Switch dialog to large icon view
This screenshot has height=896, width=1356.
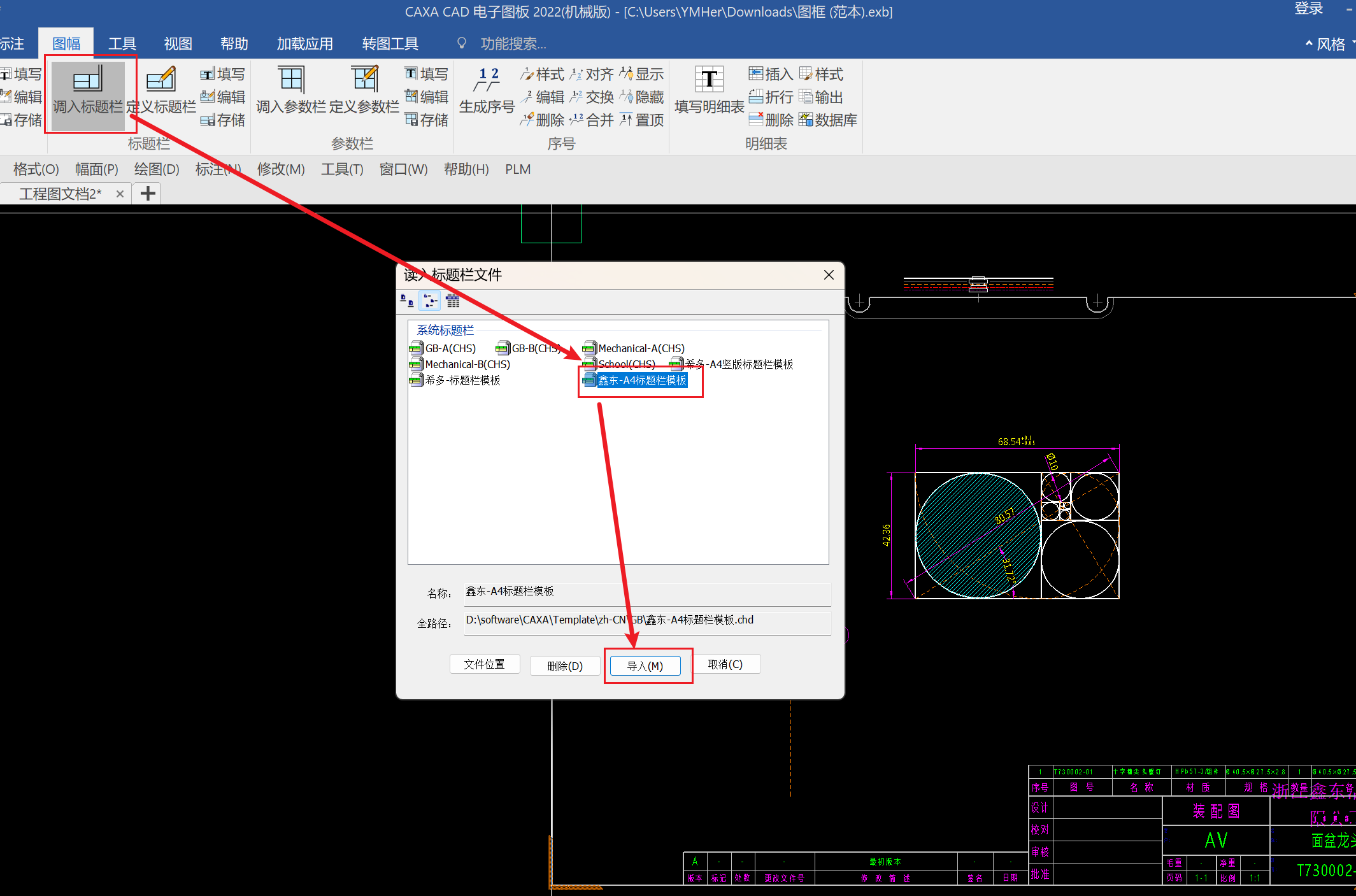[407, 301]
